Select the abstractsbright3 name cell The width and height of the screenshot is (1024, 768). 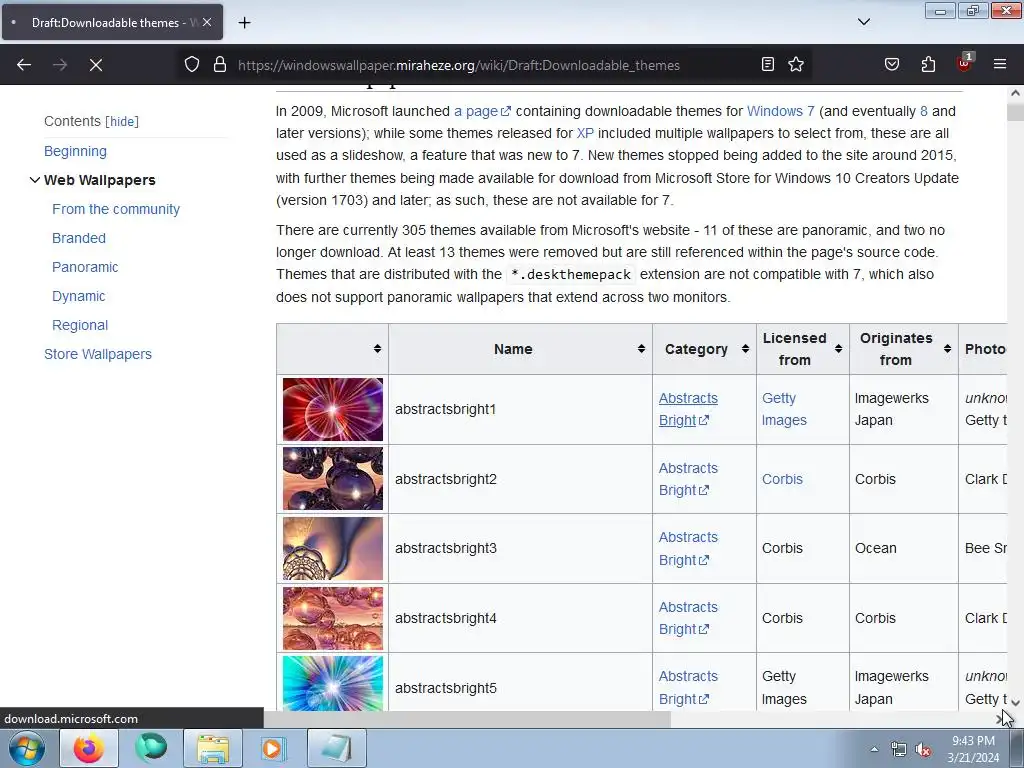(520, 549)
